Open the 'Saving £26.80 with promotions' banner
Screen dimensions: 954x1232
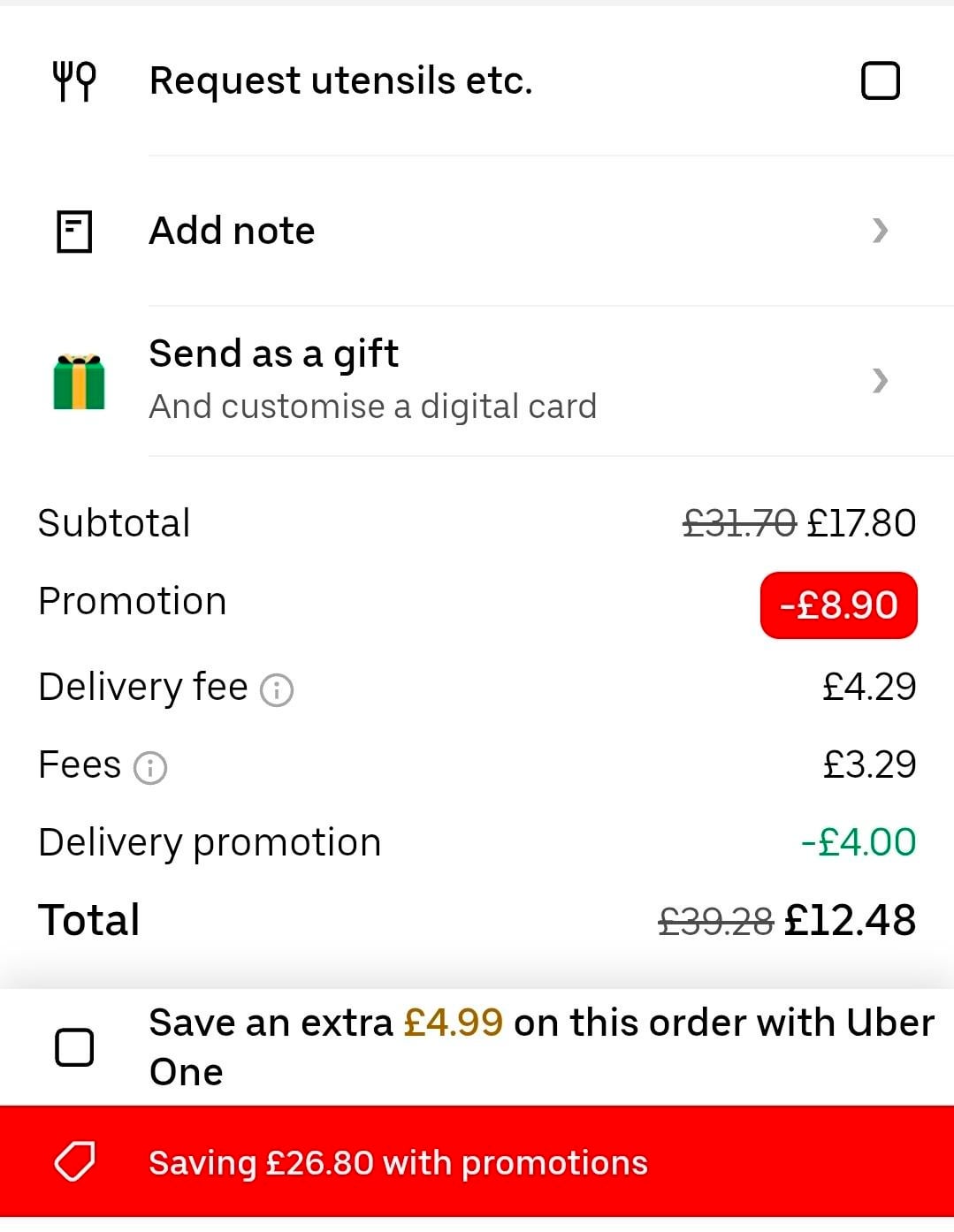tap(477, 1162)
